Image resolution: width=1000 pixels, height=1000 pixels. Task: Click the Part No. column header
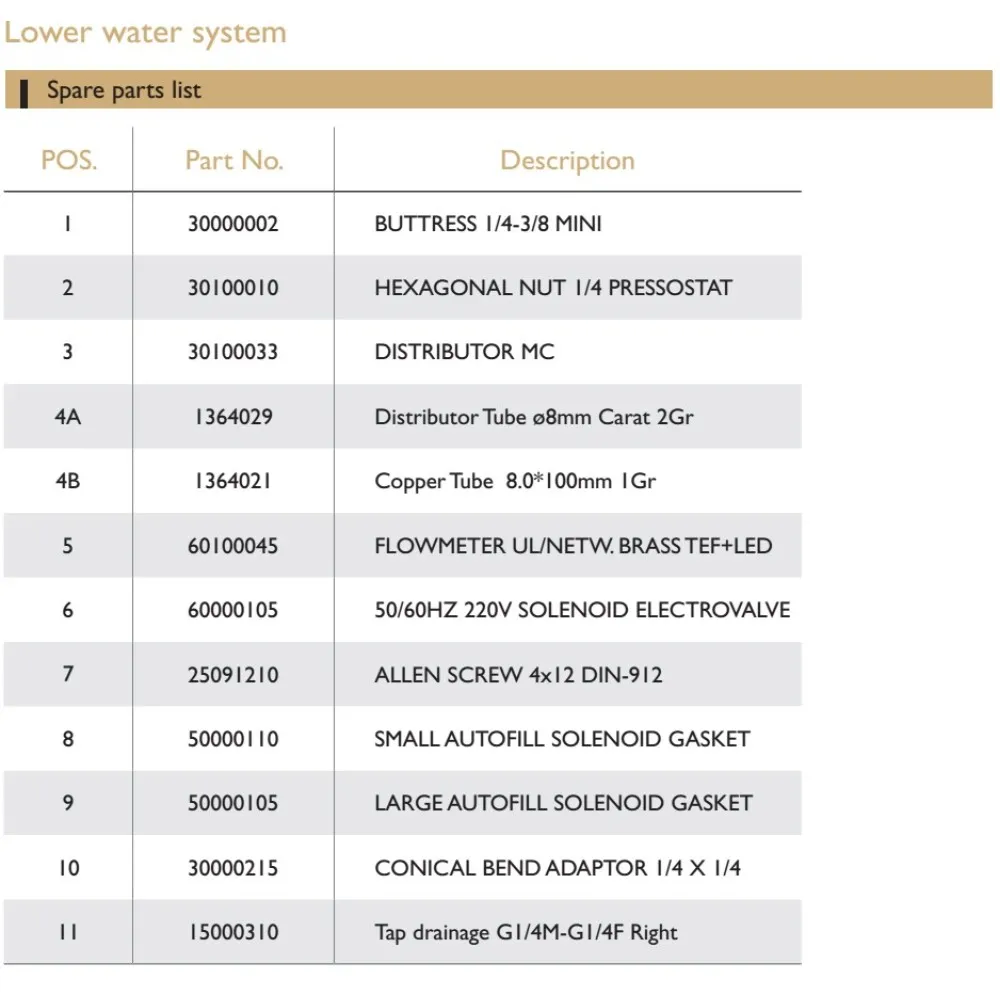point(234,160)
